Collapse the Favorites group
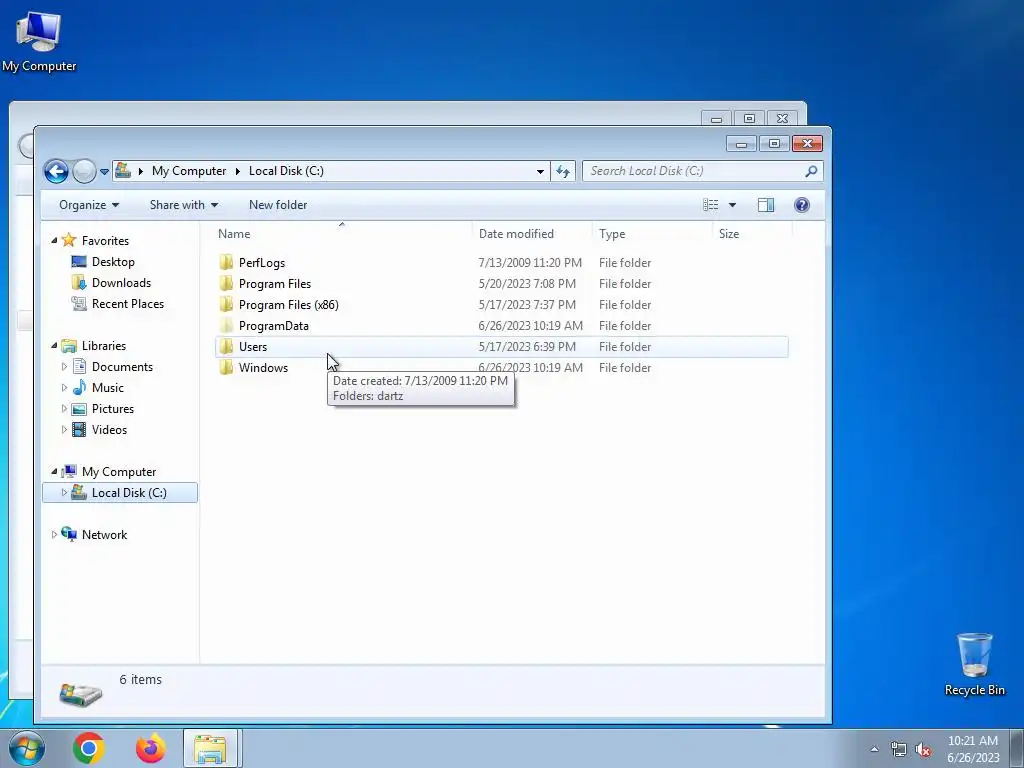 click(x=54, y=240)
